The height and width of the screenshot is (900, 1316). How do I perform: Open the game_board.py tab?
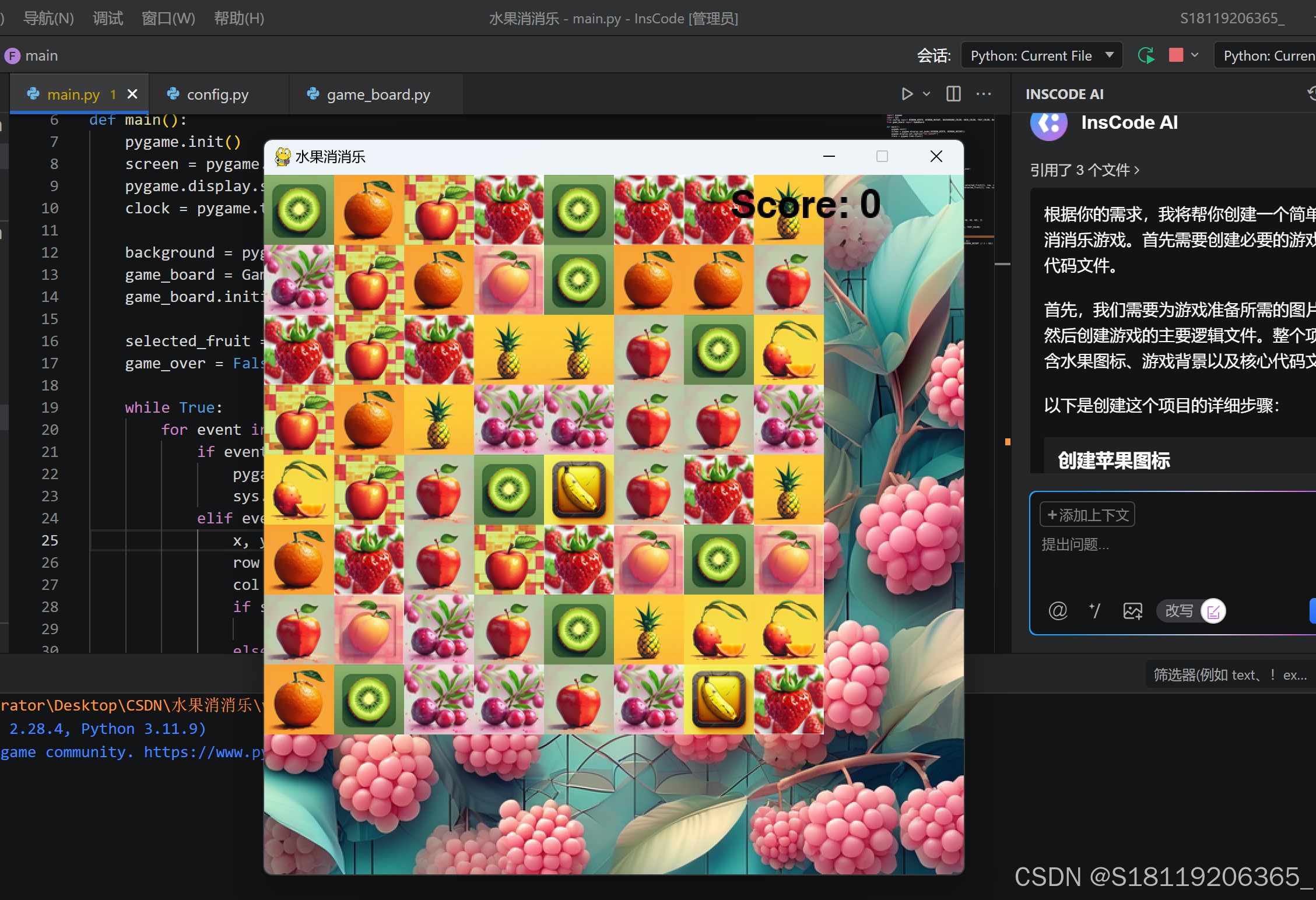[378, 94]
